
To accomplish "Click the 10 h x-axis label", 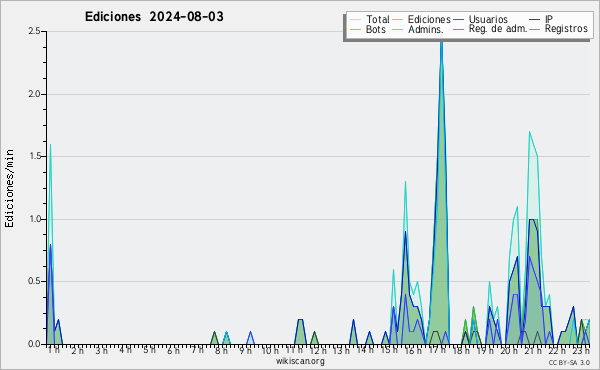I will (x=270, y=350).
